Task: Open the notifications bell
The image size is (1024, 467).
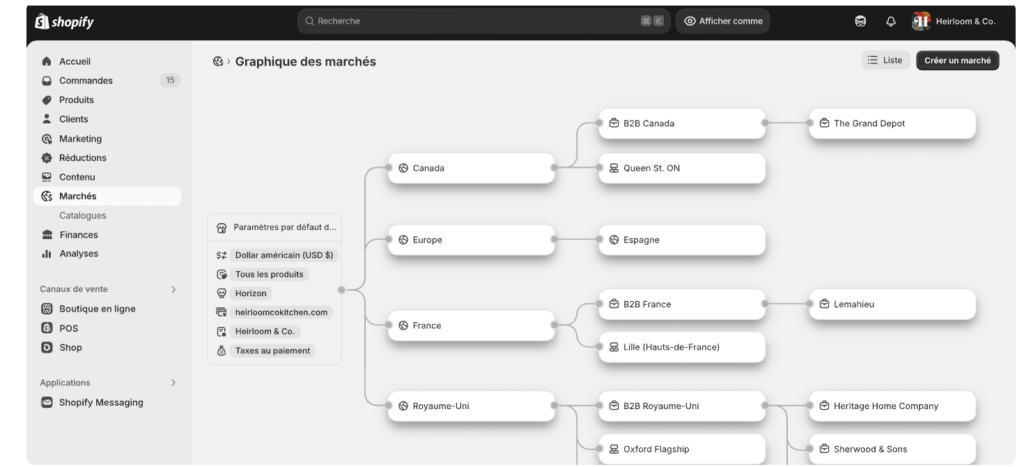Action: (x=891, y=22)
